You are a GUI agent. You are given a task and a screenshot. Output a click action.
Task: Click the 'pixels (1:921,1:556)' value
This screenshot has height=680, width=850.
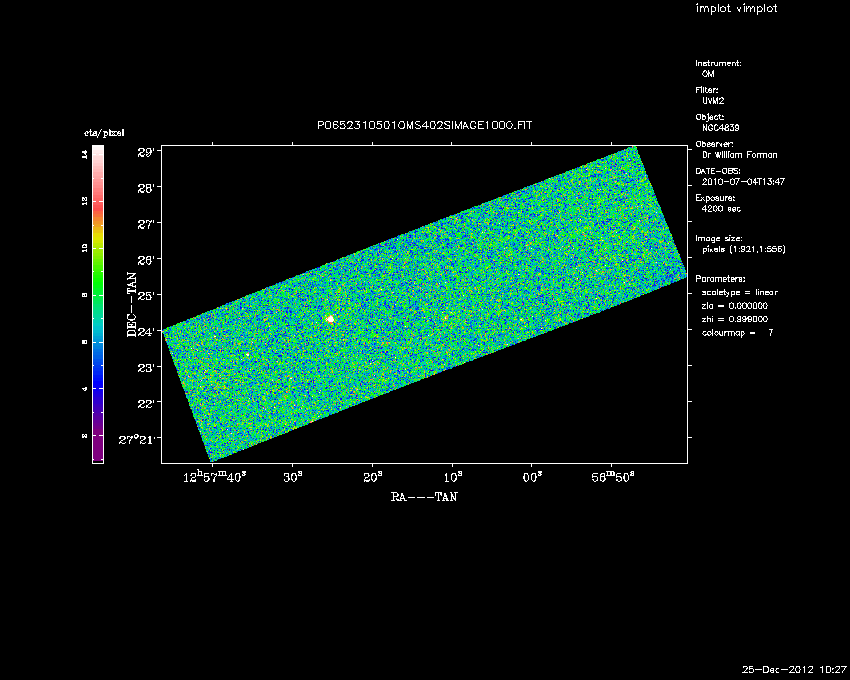[x=744, y=249]
